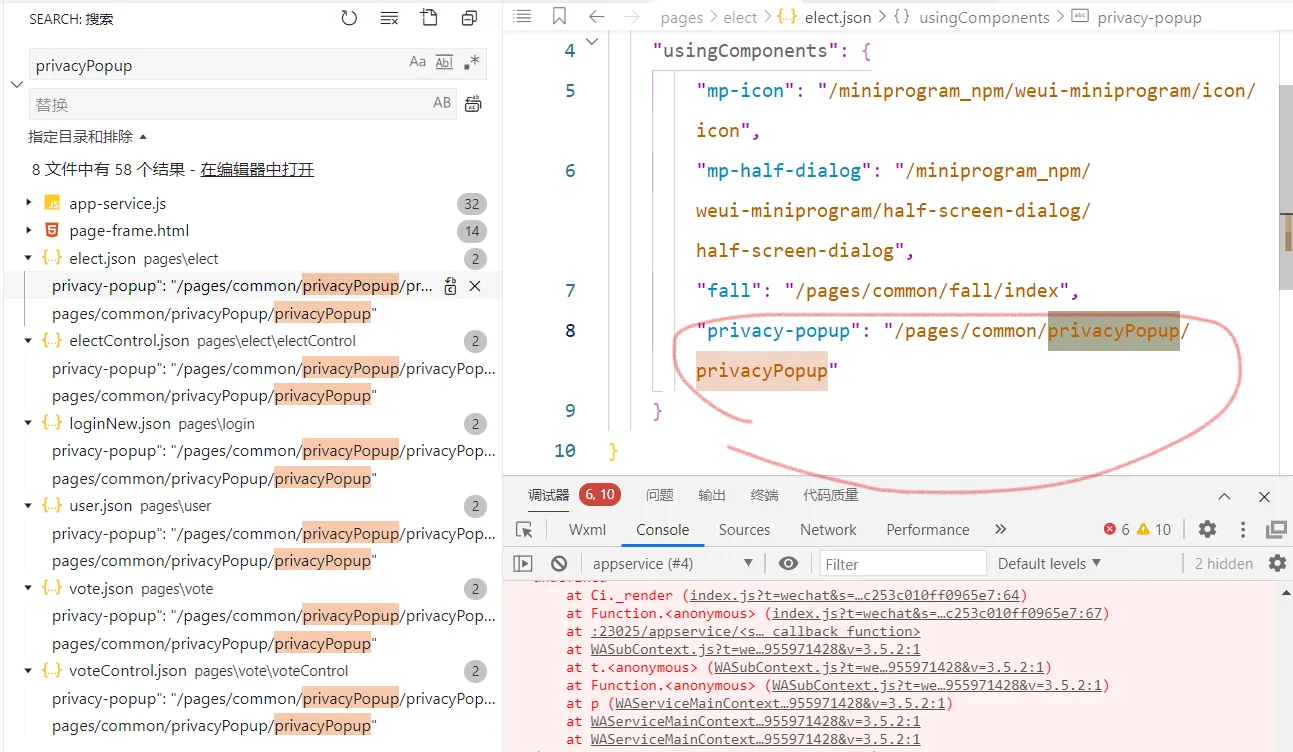Collapse loginNew.json results
1293x752 pixels.
pos(29,423)
